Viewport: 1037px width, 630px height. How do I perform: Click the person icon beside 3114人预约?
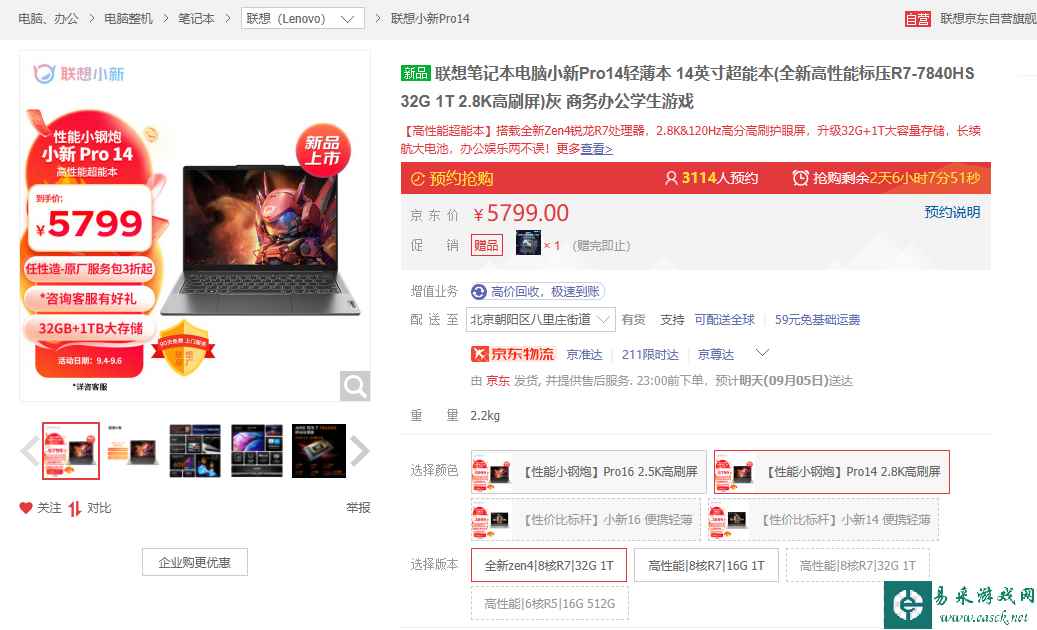point(671,178)
